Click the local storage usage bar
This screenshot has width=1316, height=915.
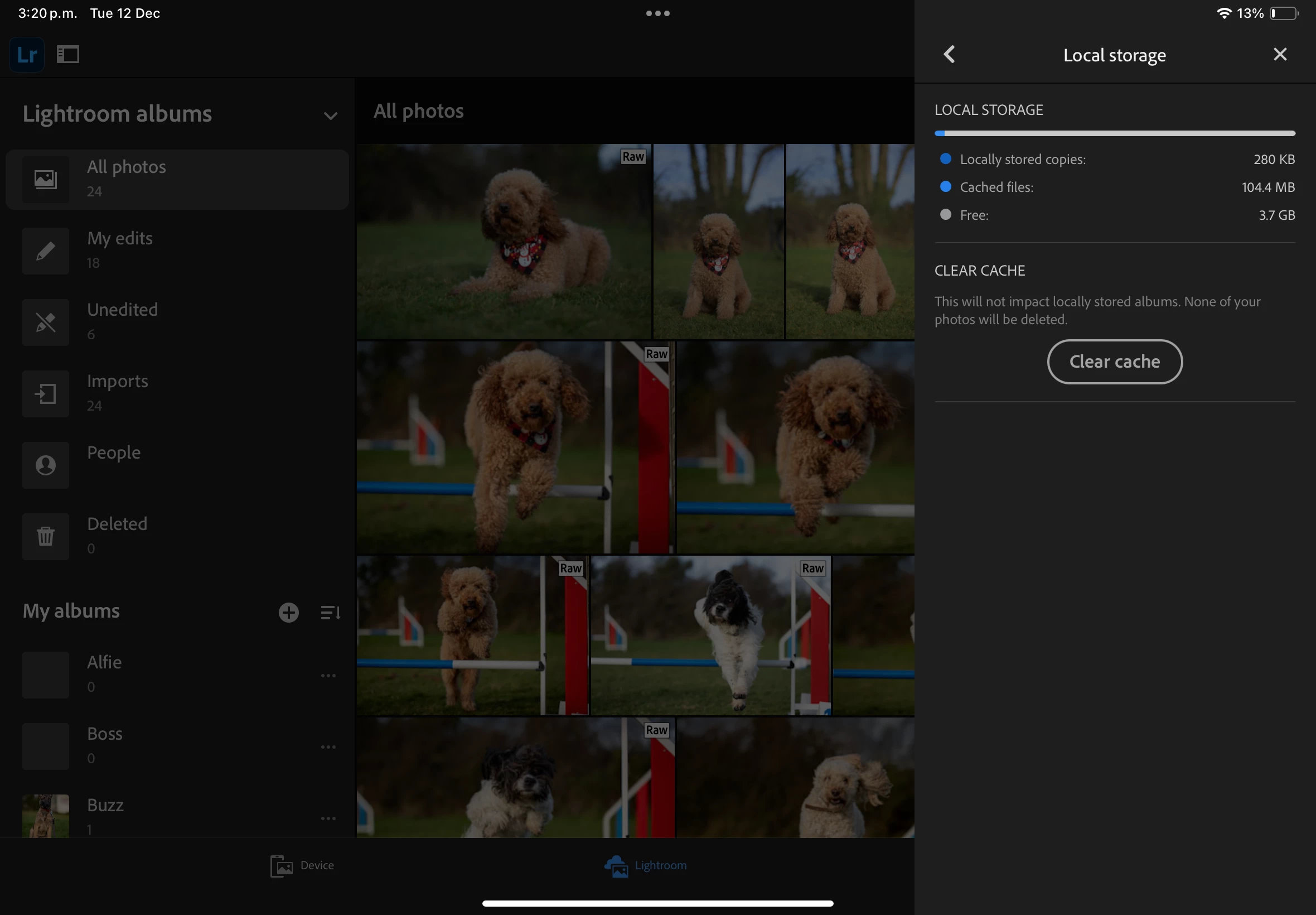click(1114, 133)
